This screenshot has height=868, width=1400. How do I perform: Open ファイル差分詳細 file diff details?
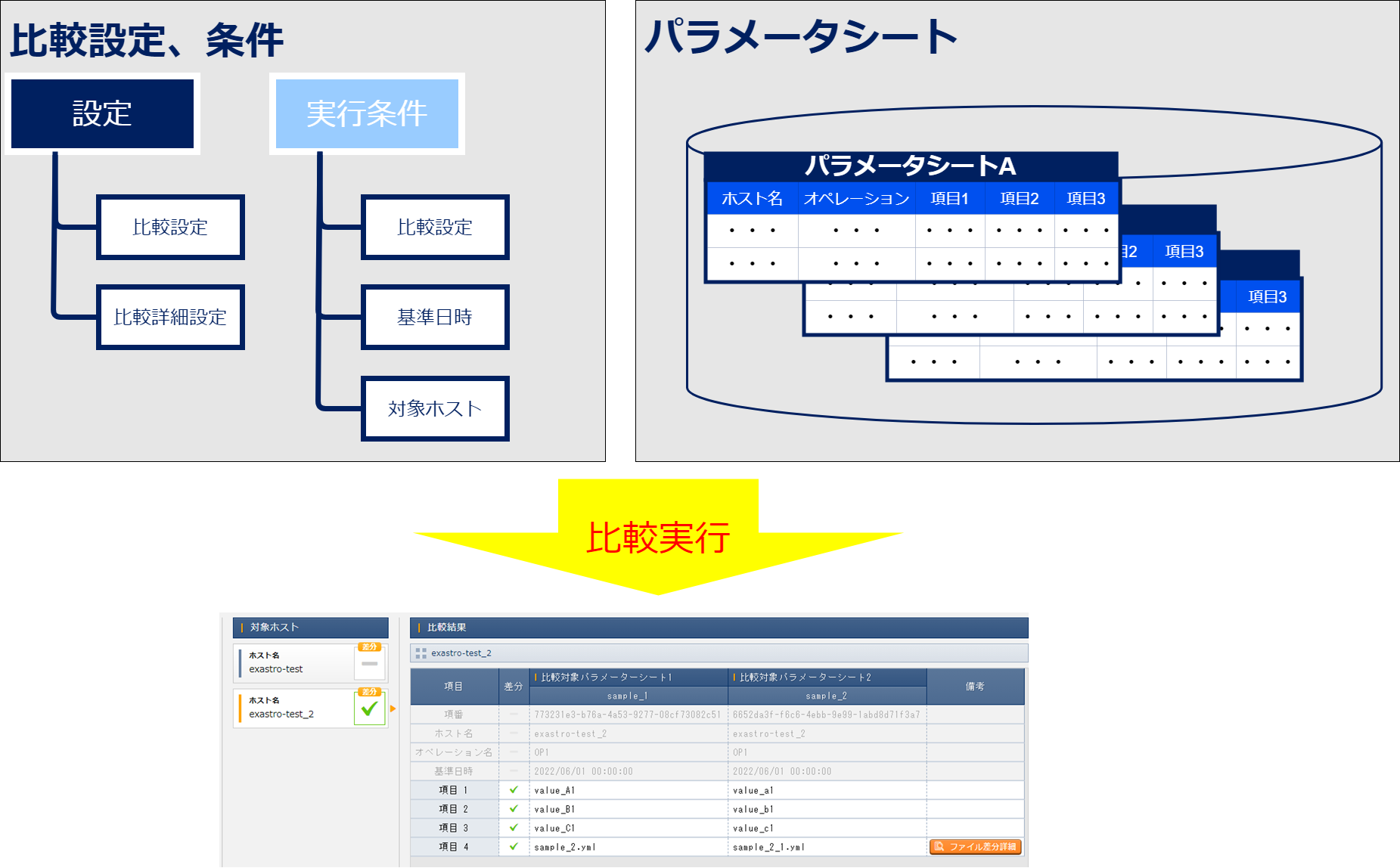(975, 847)
